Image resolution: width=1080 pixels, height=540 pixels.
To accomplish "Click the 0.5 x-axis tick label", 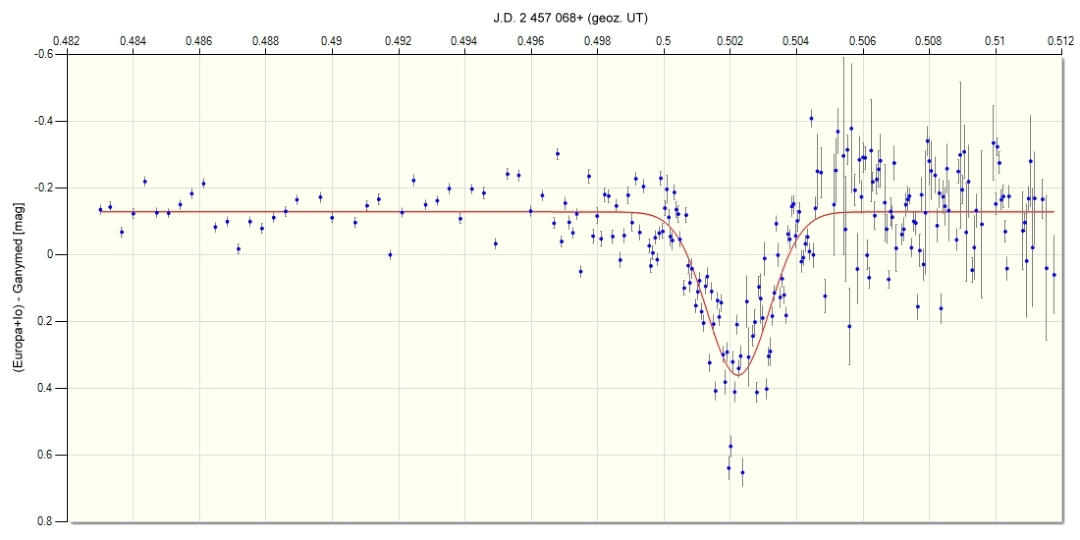I will click(664, 40).
